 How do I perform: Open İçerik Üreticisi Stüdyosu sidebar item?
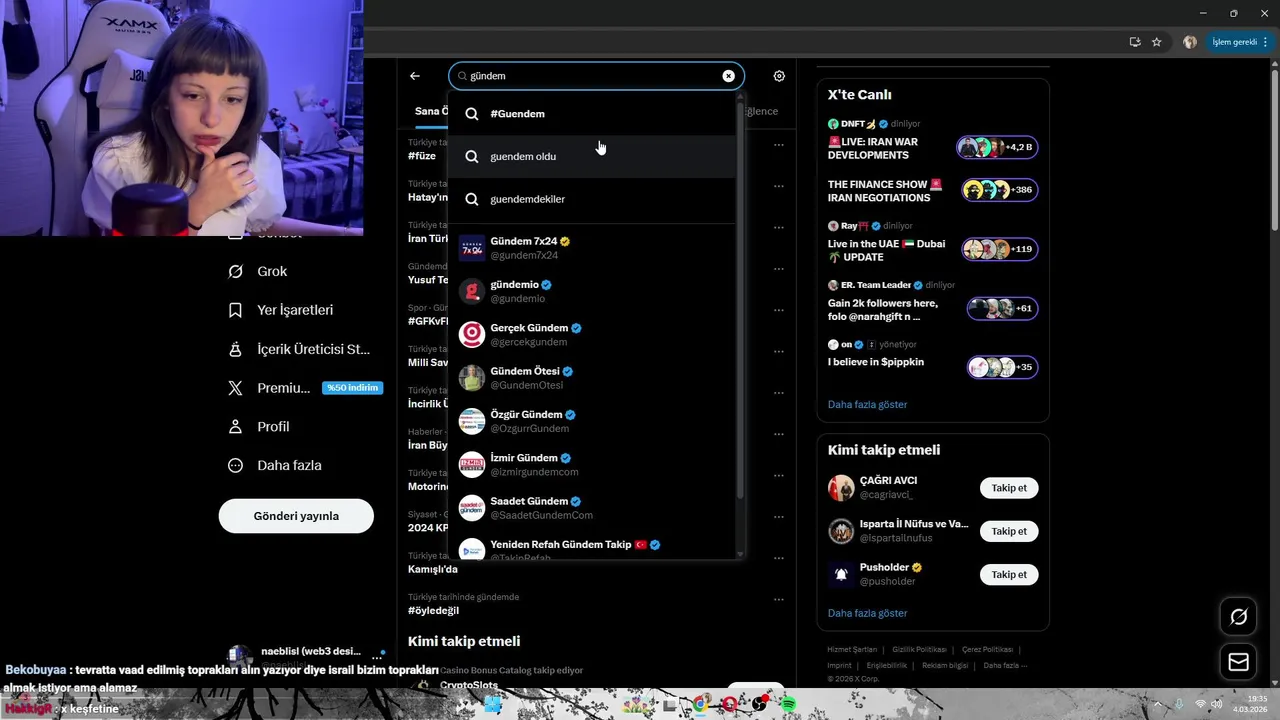tap(299, 349)
